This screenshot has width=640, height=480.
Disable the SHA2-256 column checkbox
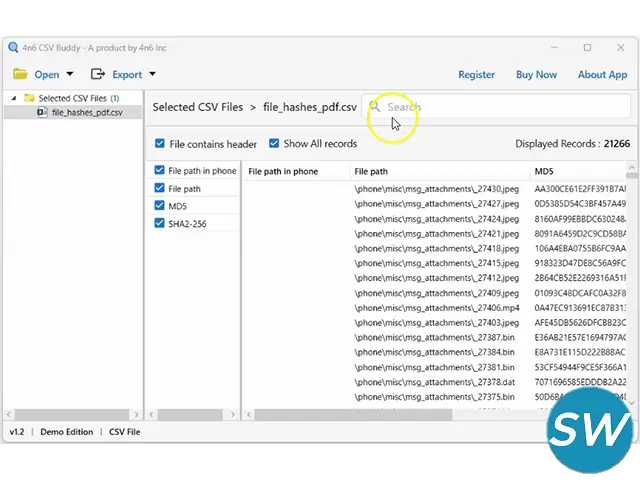tap(160, 224)
